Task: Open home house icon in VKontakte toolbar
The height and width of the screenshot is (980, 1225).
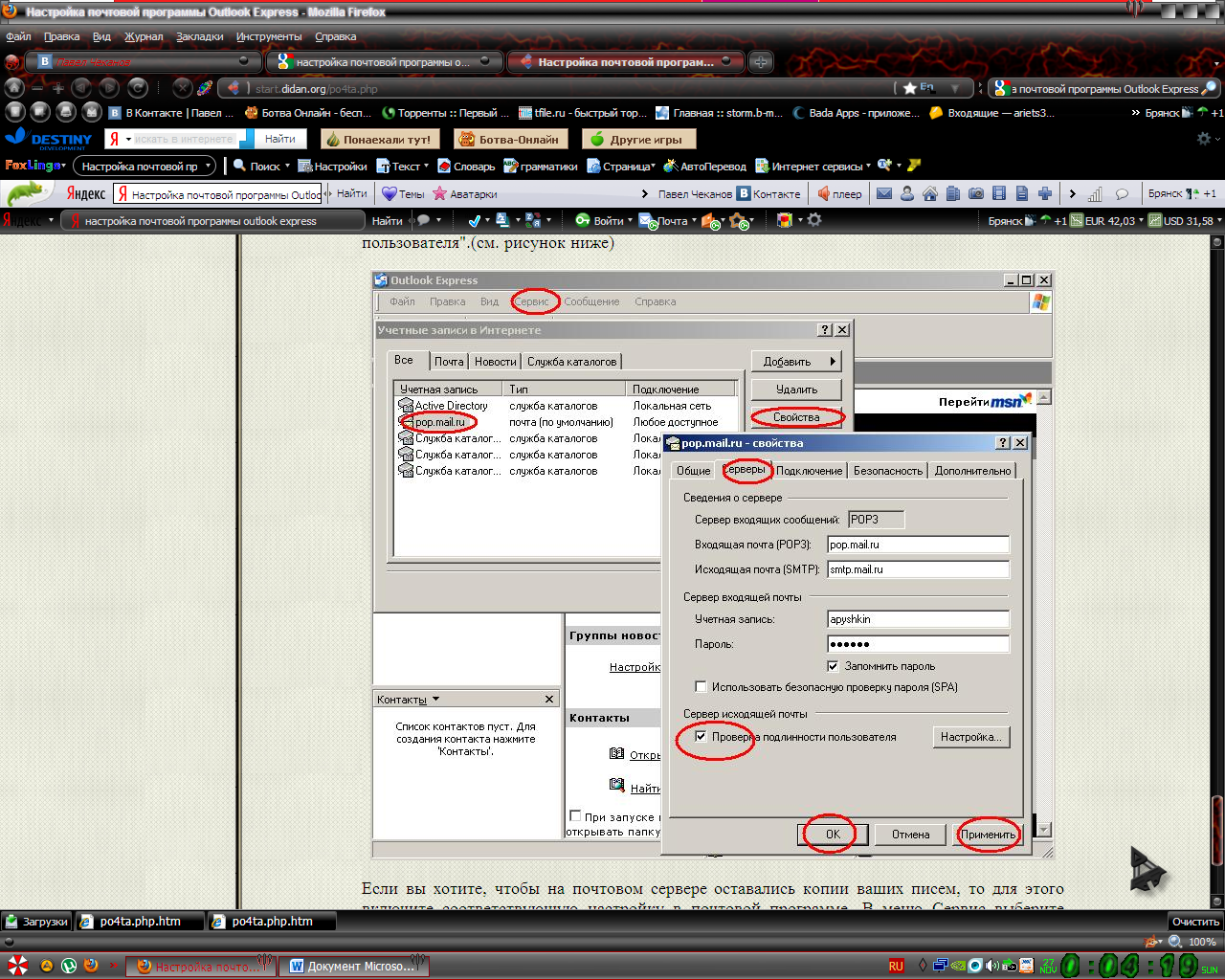Action: click(x=930, y=193)
